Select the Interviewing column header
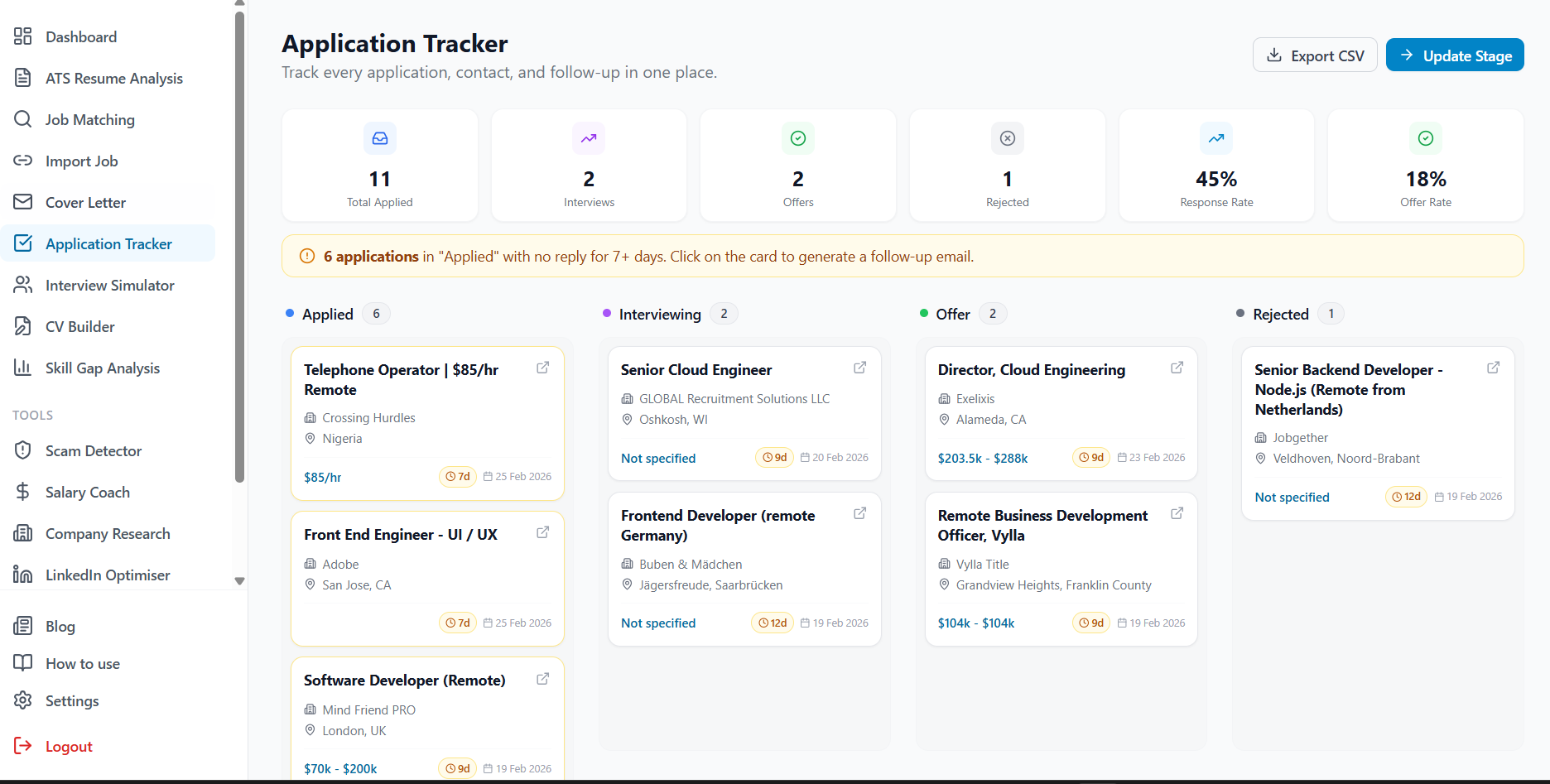This screenshot has width=1550, height=784. [660, 315]
